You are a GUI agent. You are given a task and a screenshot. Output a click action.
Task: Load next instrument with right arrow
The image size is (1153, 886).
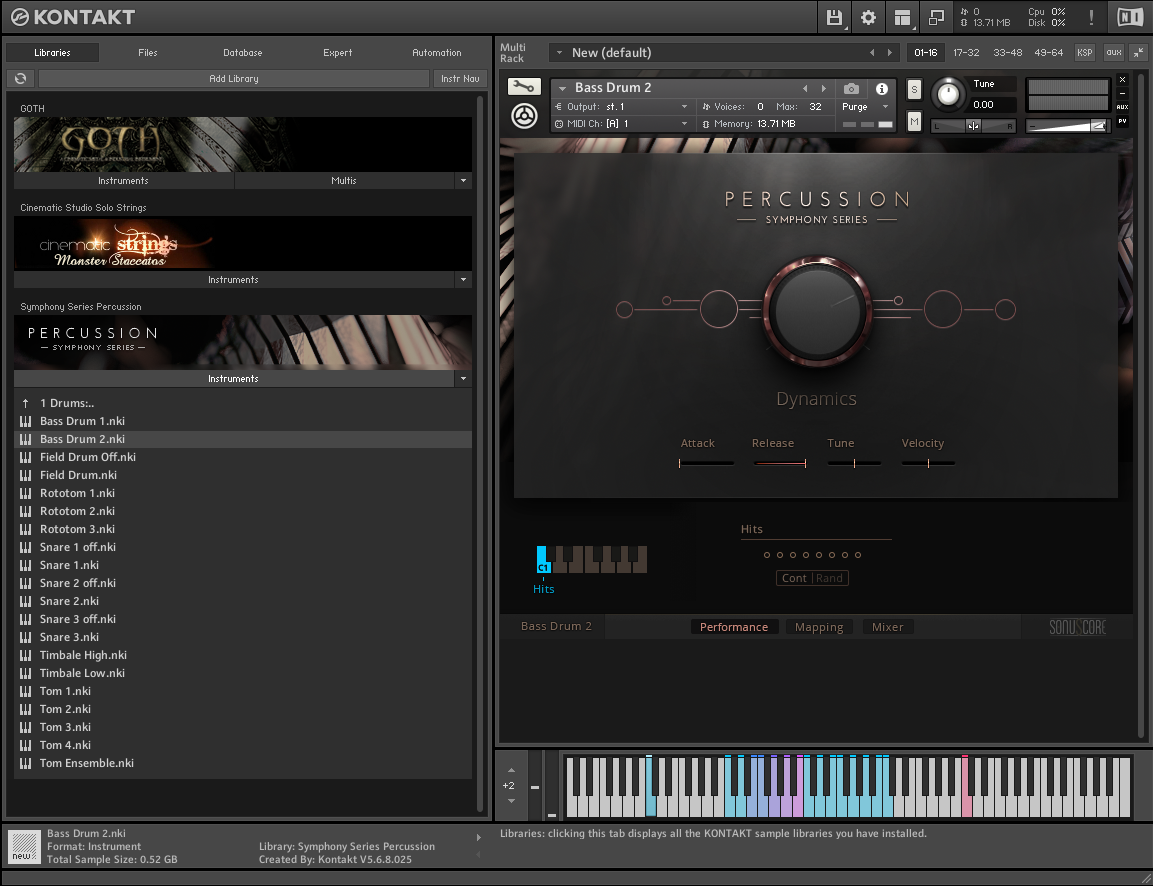tap(824, 88)
